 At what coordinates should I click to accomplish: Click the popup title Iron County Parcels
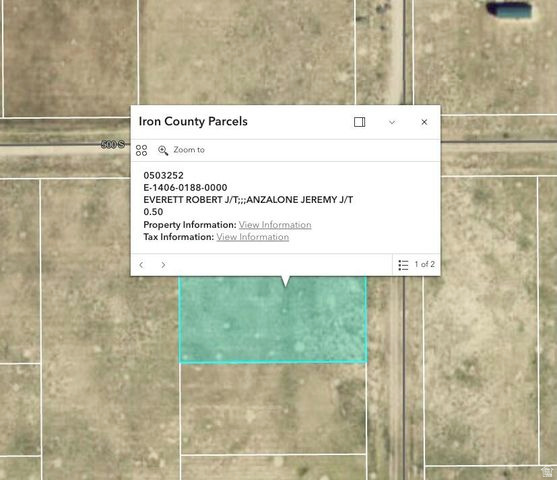pos(193,122)
